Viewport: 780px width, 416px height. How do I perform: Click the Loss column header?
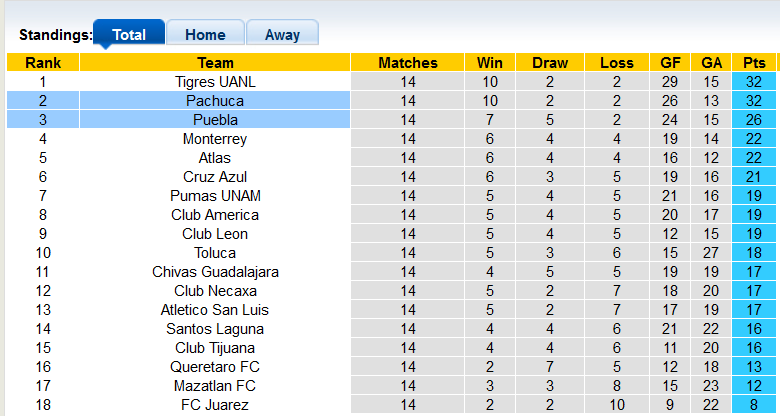tap(616, 63)
